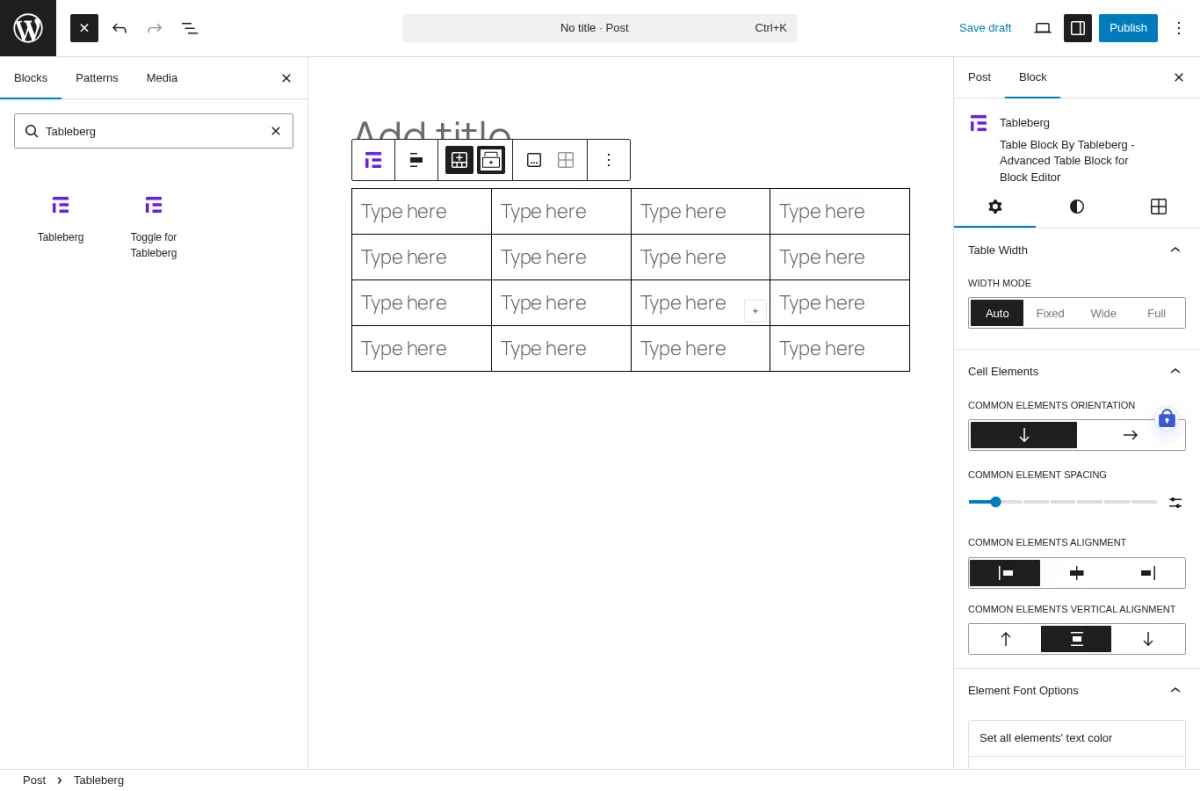
Task: Align common elements to the center
Action: (x=1076, y=573)
